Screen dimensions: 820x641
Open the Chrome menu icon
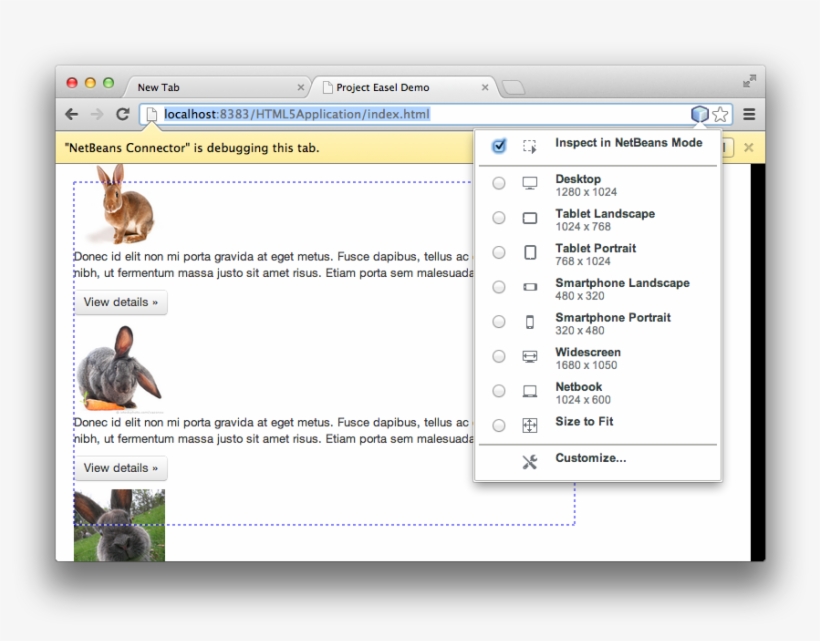coord(749,114)
